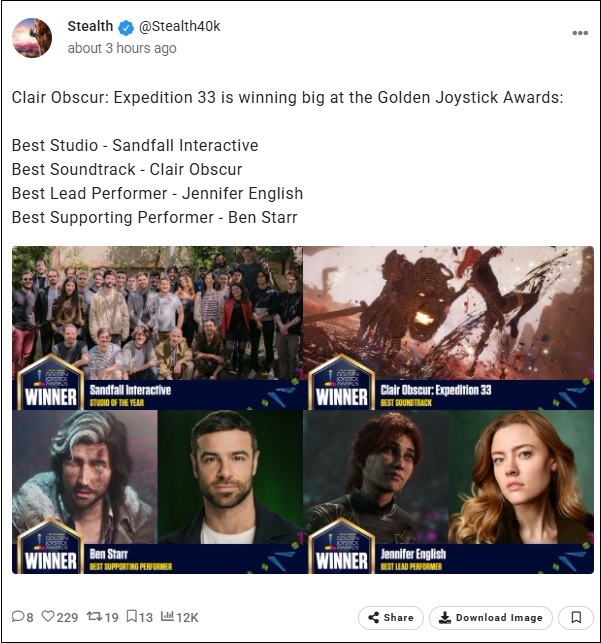Open the three-dot more options menu
Viewport: 601px width, 643px height.
(x=580, y=33)
